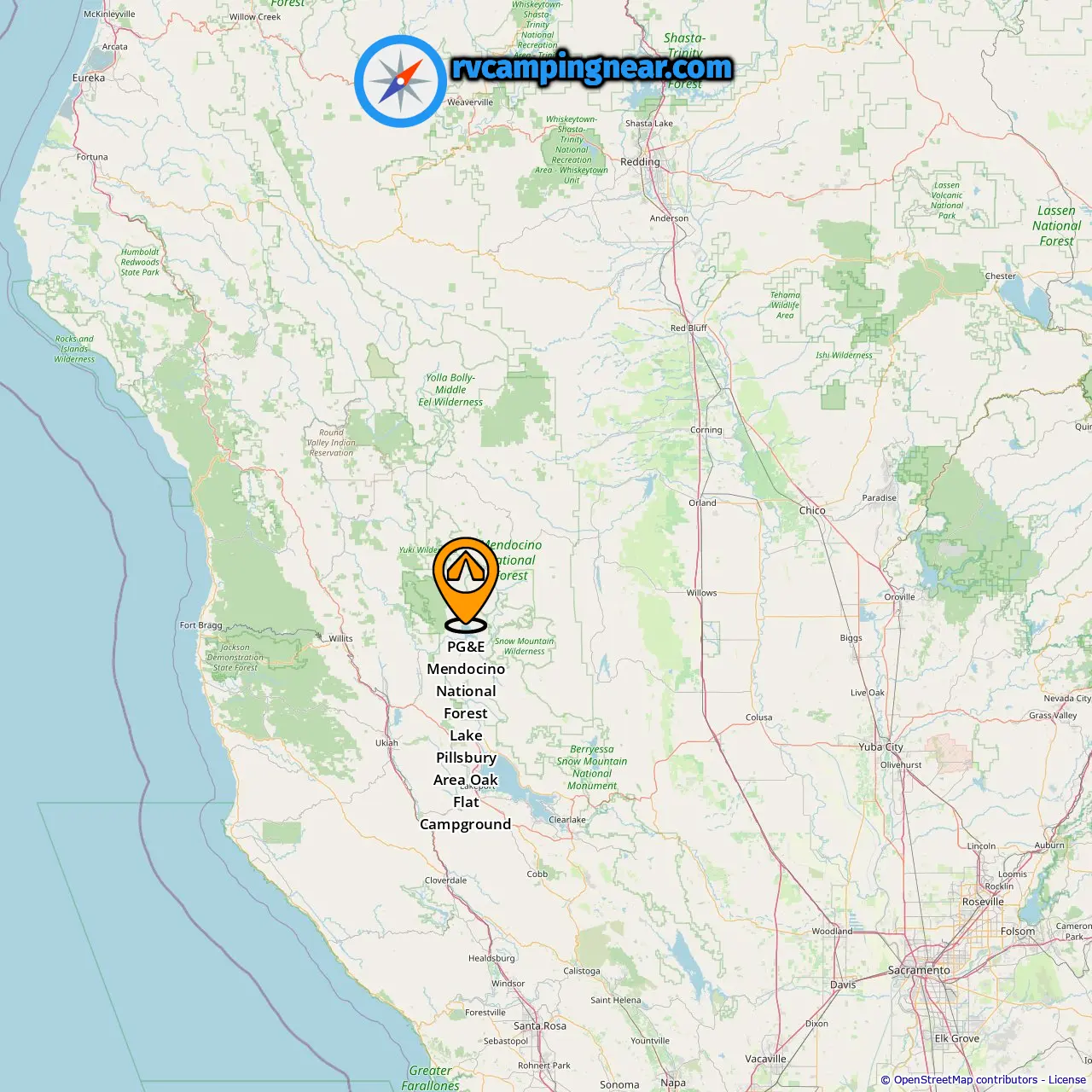The height and width of the screenshot is (1092, 1092).
Task: Click the orange campground map pin
Action: [x=465, y=584]
